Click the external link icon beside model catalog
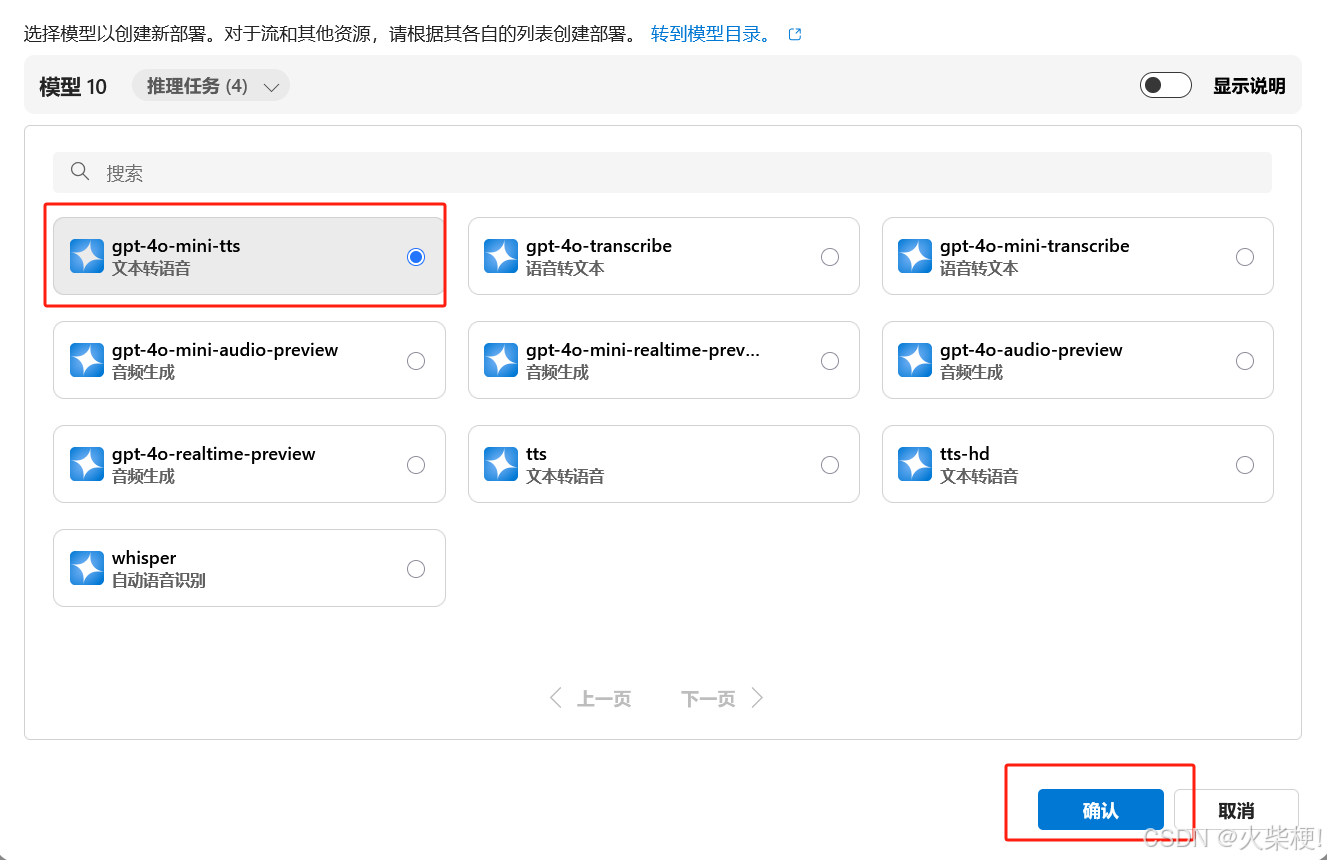 (x=795, y=34)
